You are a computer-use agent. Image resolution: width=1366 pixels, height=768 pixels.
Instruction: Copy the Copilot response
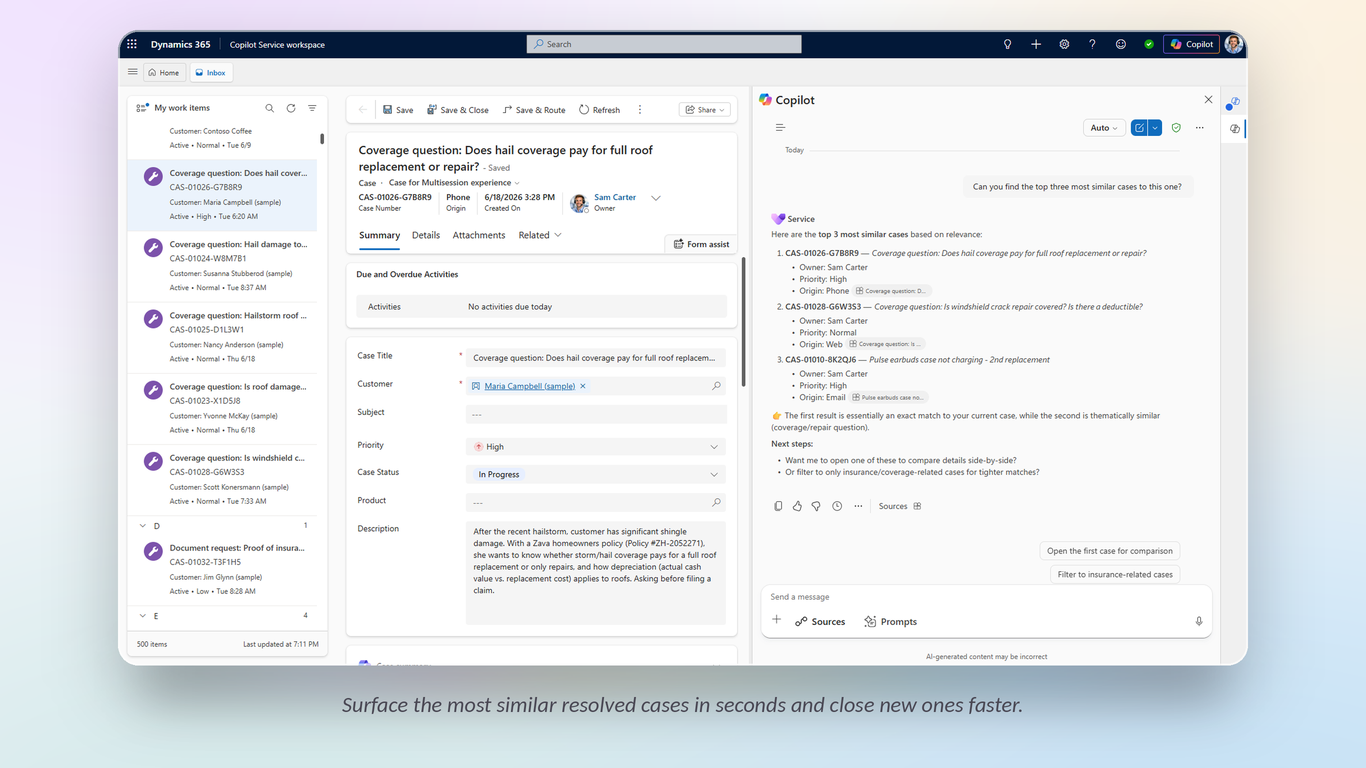(x=778, y=506)
